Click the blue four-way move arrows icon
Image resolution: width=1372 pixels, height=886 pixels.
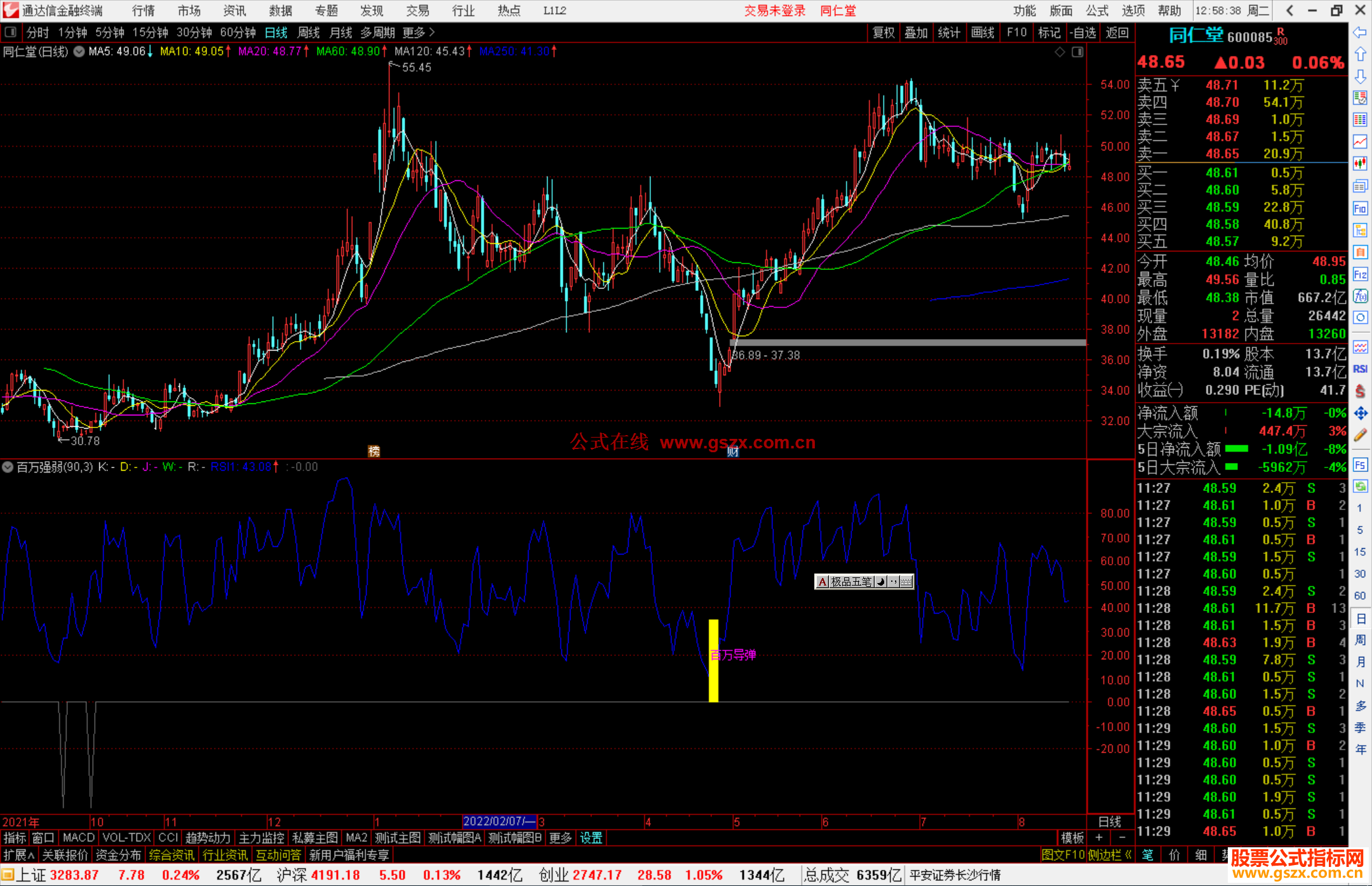click(1360, 413)
